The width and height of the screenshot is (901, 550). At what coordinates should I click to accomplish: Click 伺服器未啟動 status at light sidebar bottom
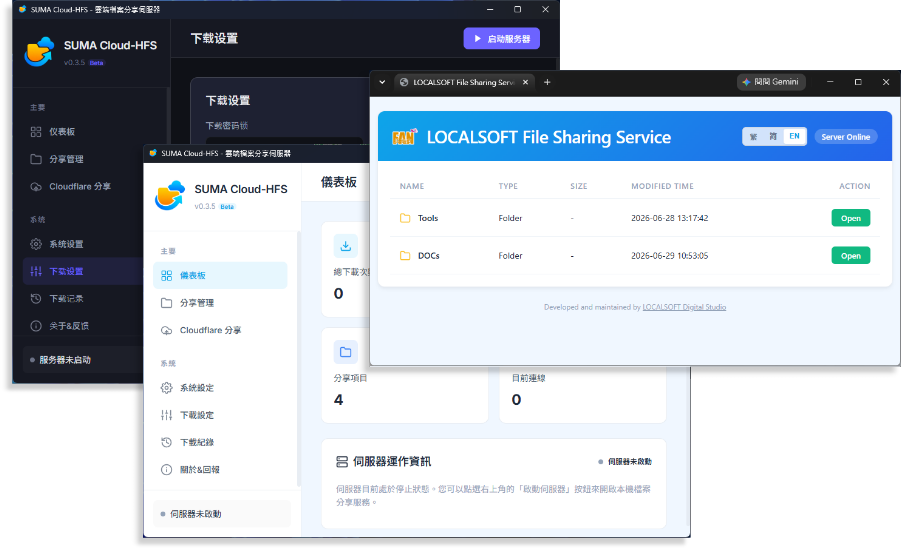pyautogui.click(x=222, y=514)
